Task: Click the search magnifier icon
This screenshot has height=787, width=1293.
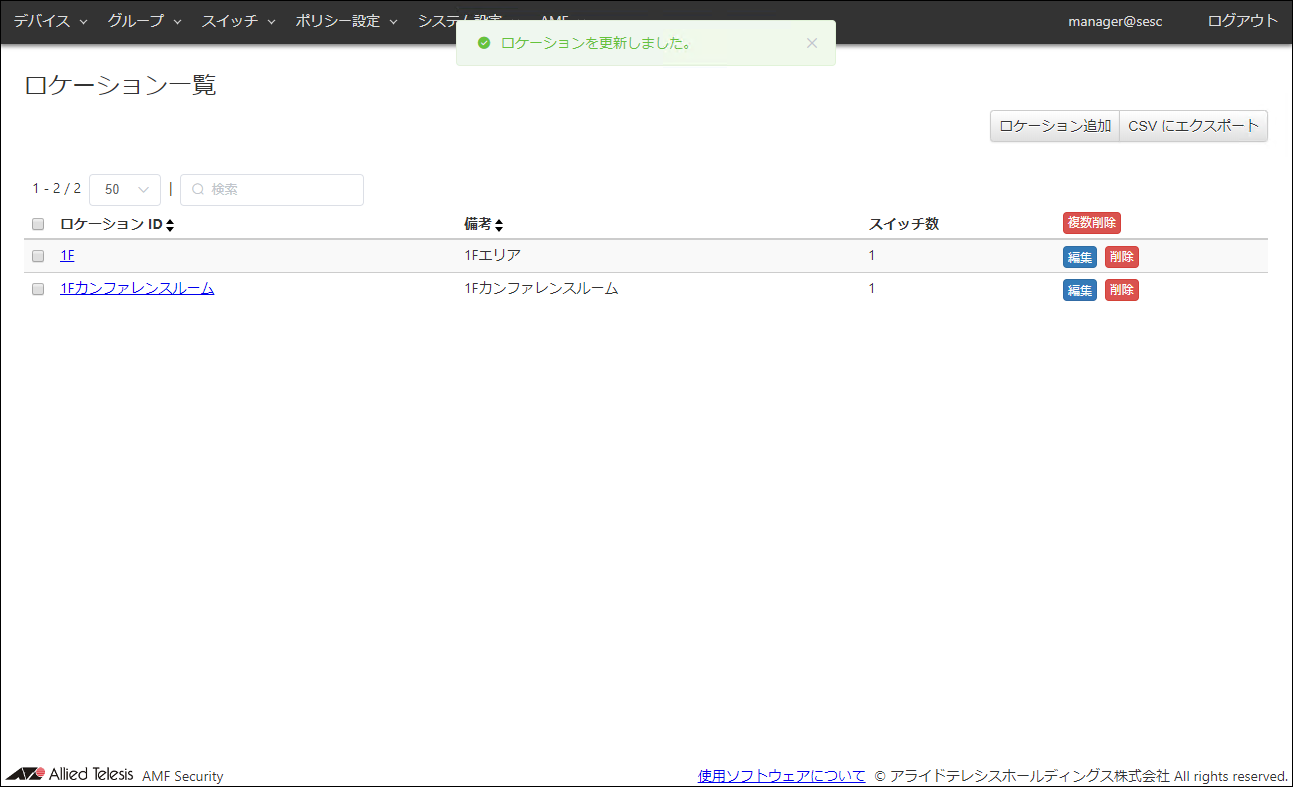Action: 198,190
